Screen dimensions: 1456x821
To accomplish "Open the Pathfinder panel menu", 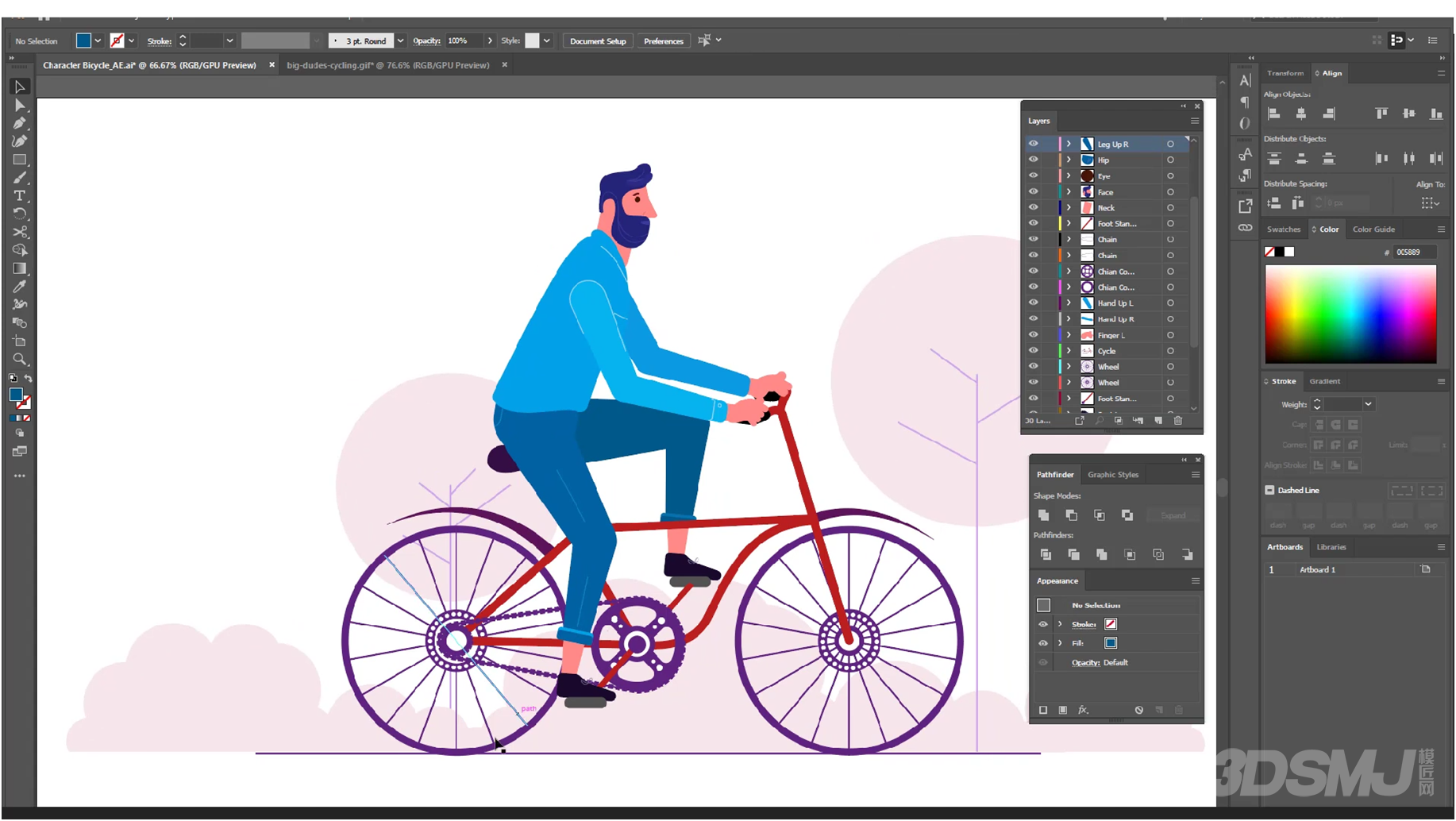I will point(1195,475).
